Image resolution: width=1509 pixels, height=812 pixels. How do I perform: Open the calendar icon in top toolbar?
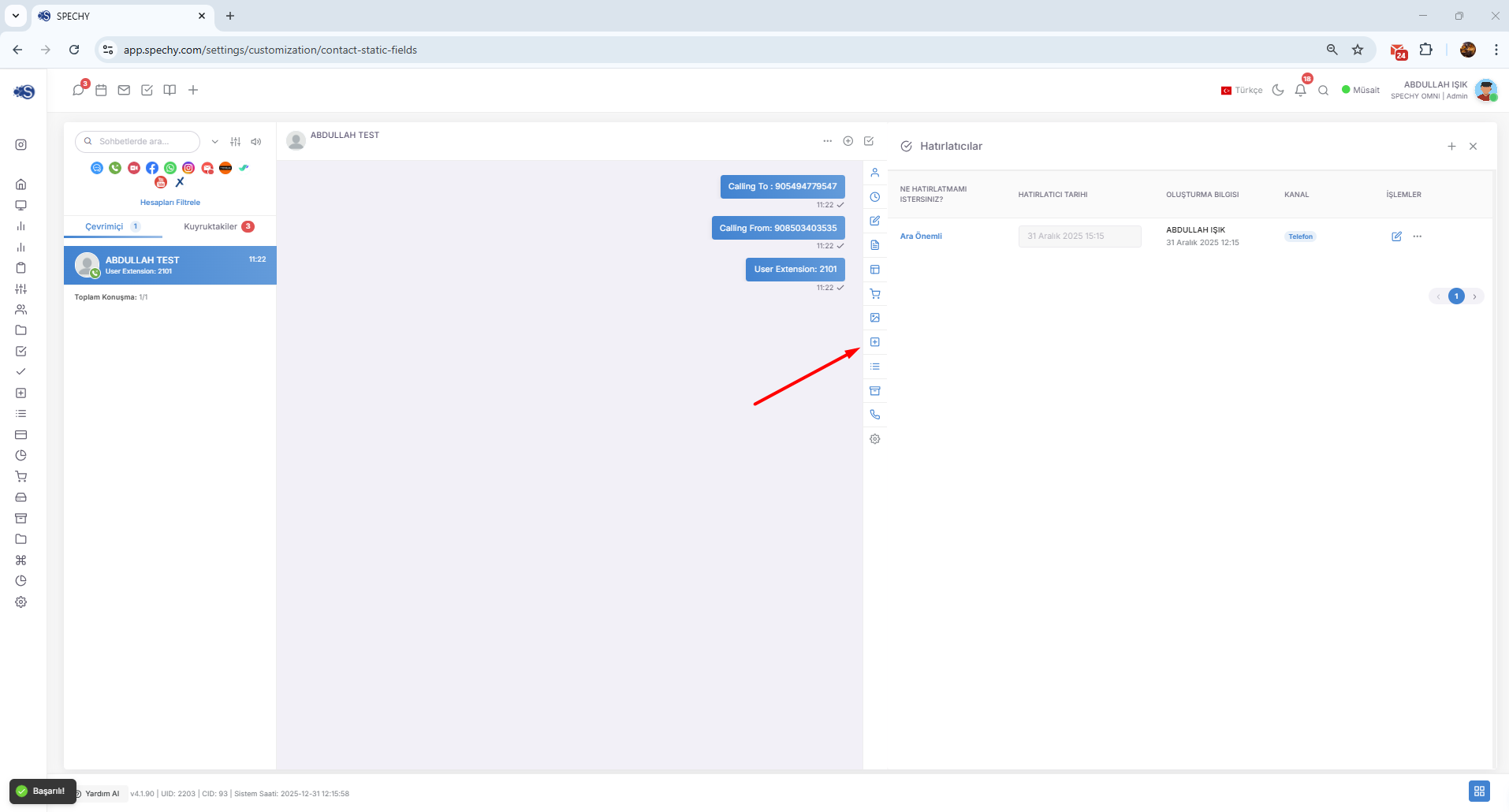click(x=101, y=90)
